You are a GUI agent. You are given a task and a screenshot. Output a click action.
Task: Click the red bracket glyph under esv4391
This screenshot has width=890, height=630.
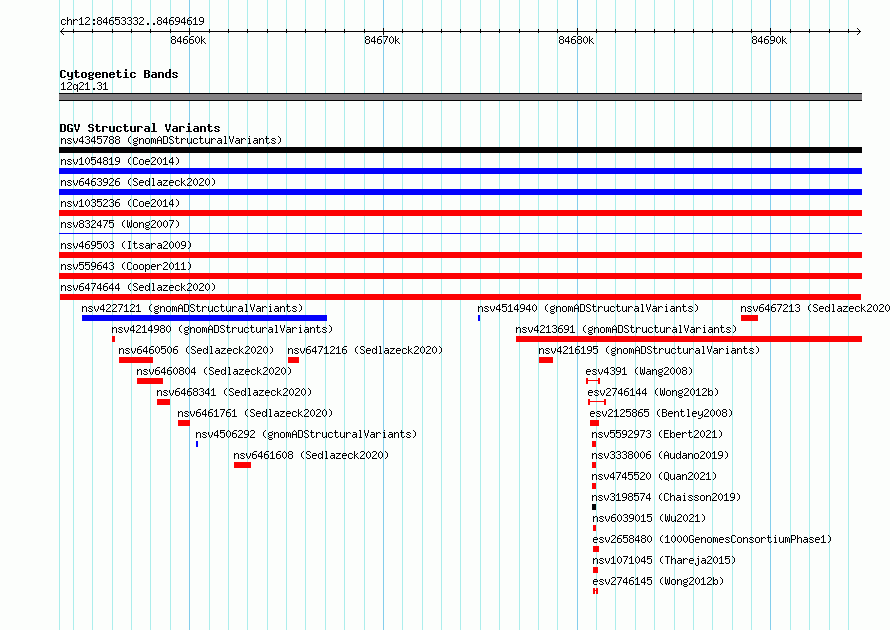593,381
